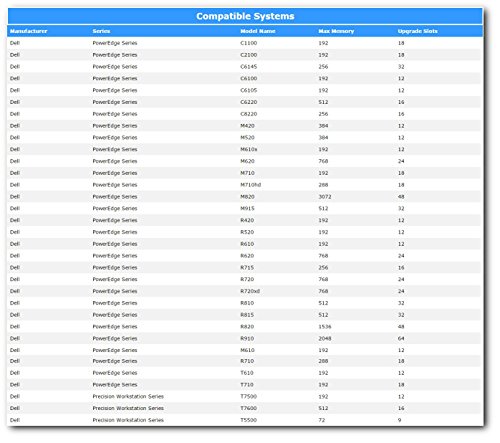
Task: Select model C1100 cell
Action: point(249,43)
